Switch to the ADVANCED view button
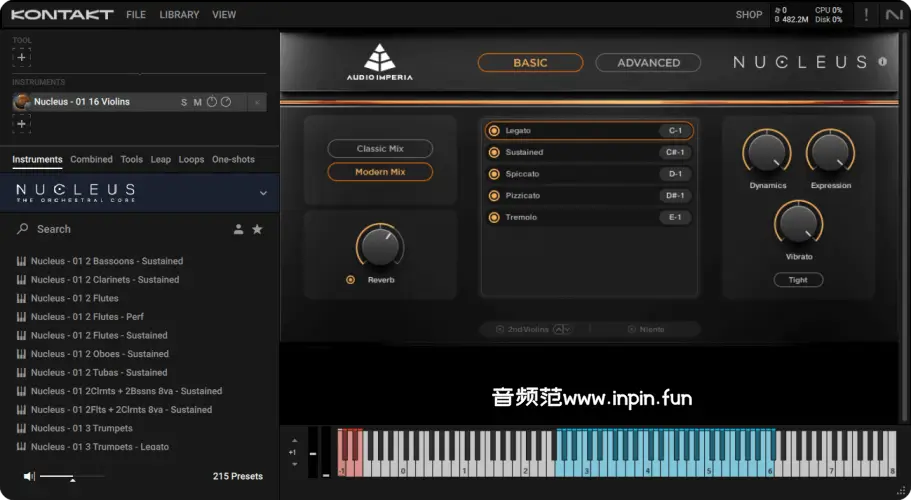 point(648,63)
